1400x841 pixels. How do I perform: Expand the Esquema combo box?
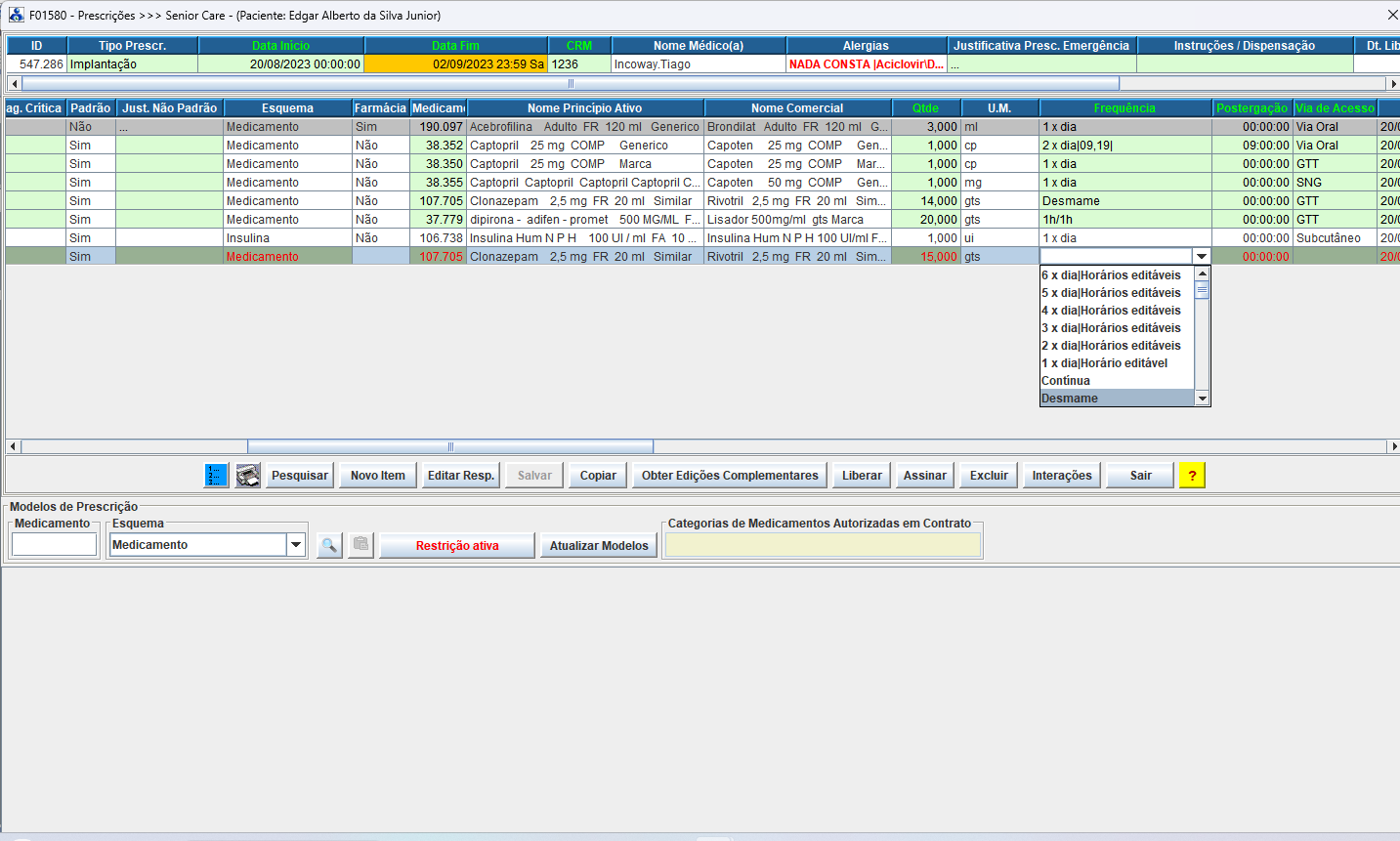(x=296, y=545)
